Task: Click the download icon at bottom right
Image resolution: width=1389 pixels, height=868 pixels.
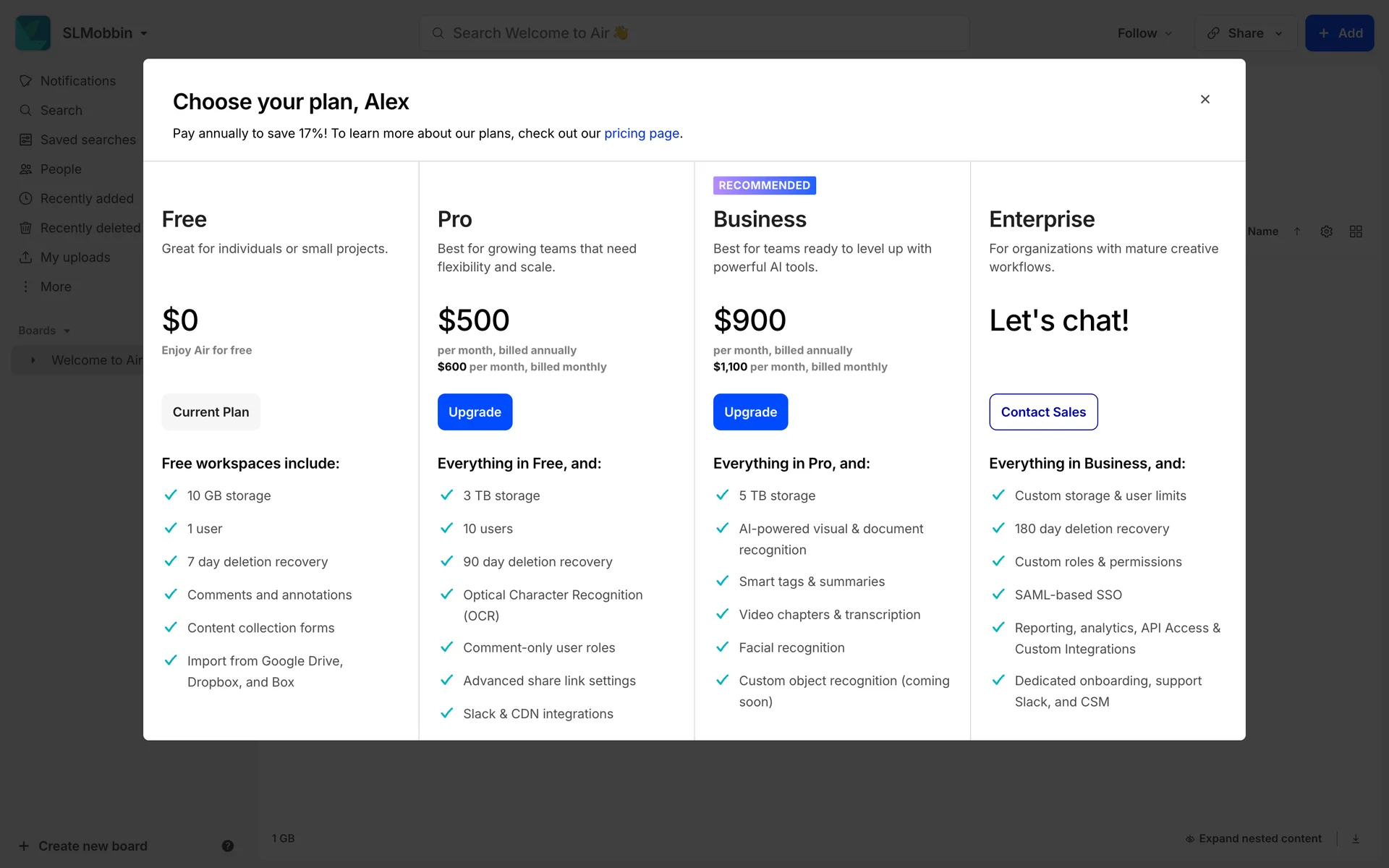Action: 1356,839
